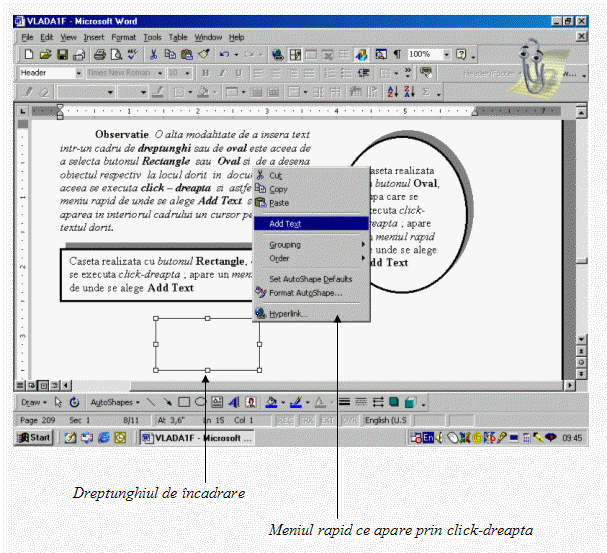Image resolution: width=607 pixels, height=553 pixels.
Task: Toggle the Drawing toolbar icon
Action: pyautogui.click(x=361, y=55)
